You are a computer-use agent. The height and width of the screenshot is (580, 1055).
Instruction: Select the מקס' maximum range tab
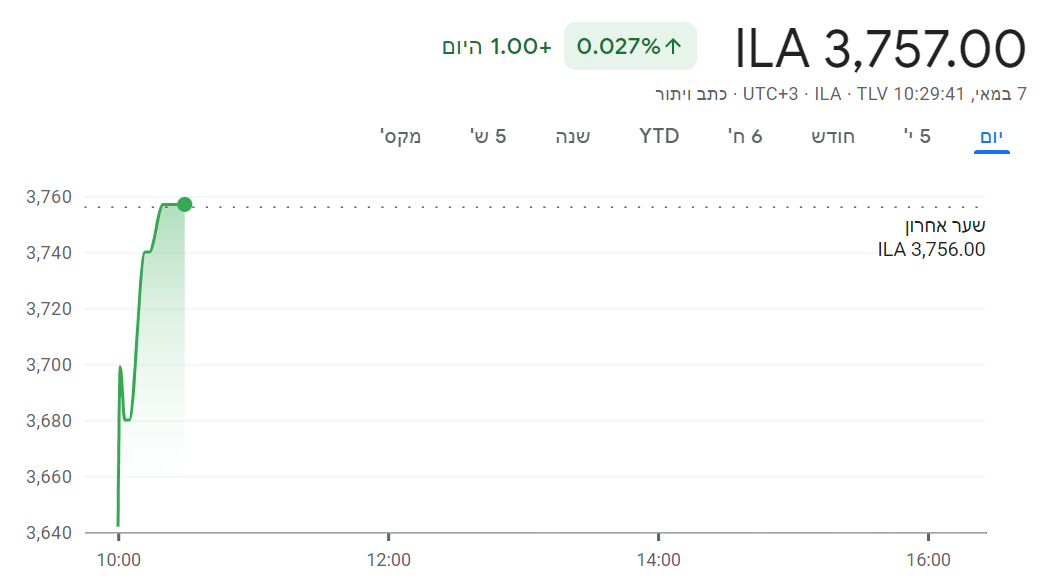(400, 136)
